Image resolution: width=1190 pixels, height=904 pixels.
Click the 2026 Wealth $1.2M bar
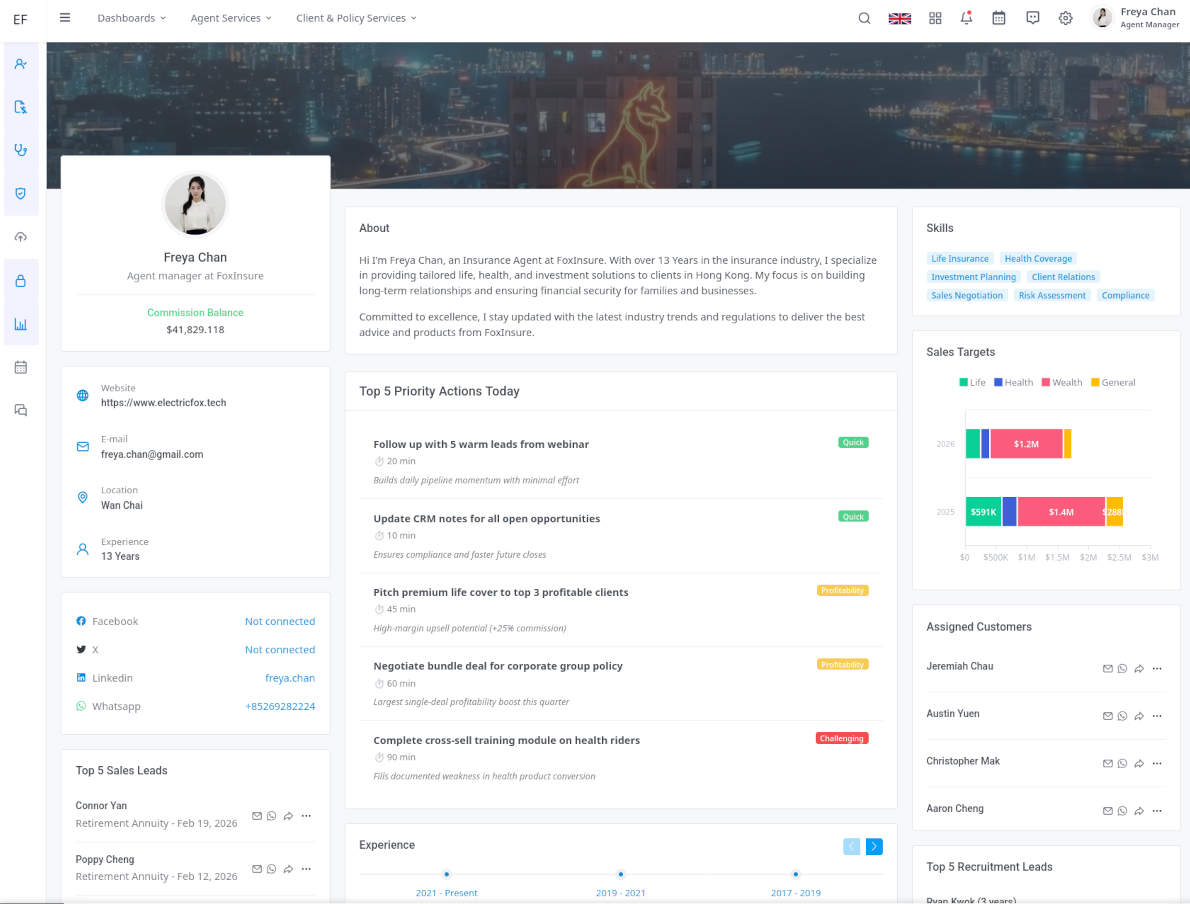tap(1026, 444)
